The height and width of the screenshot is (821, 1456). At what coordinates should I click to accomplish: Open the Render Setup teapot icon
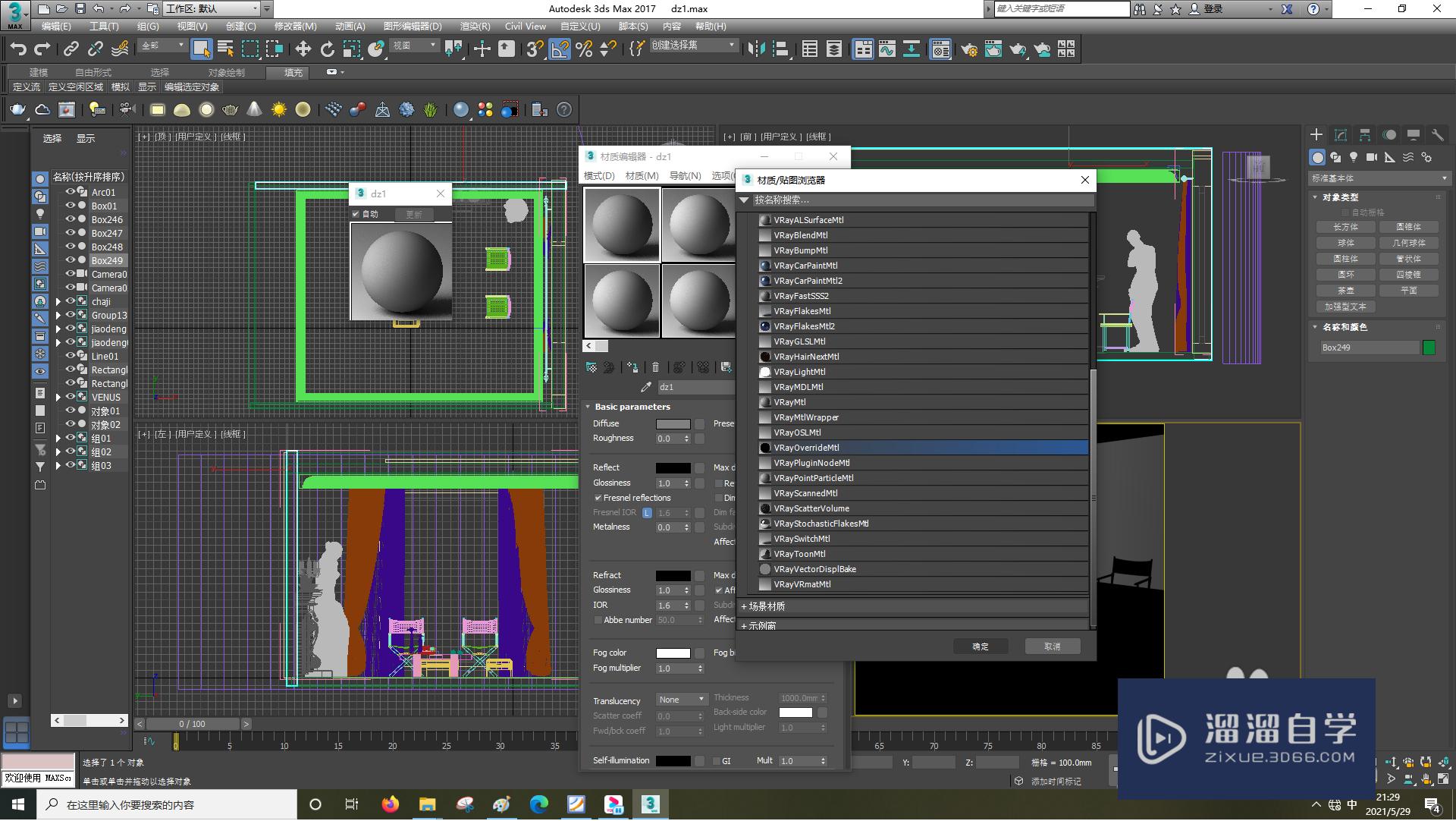968,49
